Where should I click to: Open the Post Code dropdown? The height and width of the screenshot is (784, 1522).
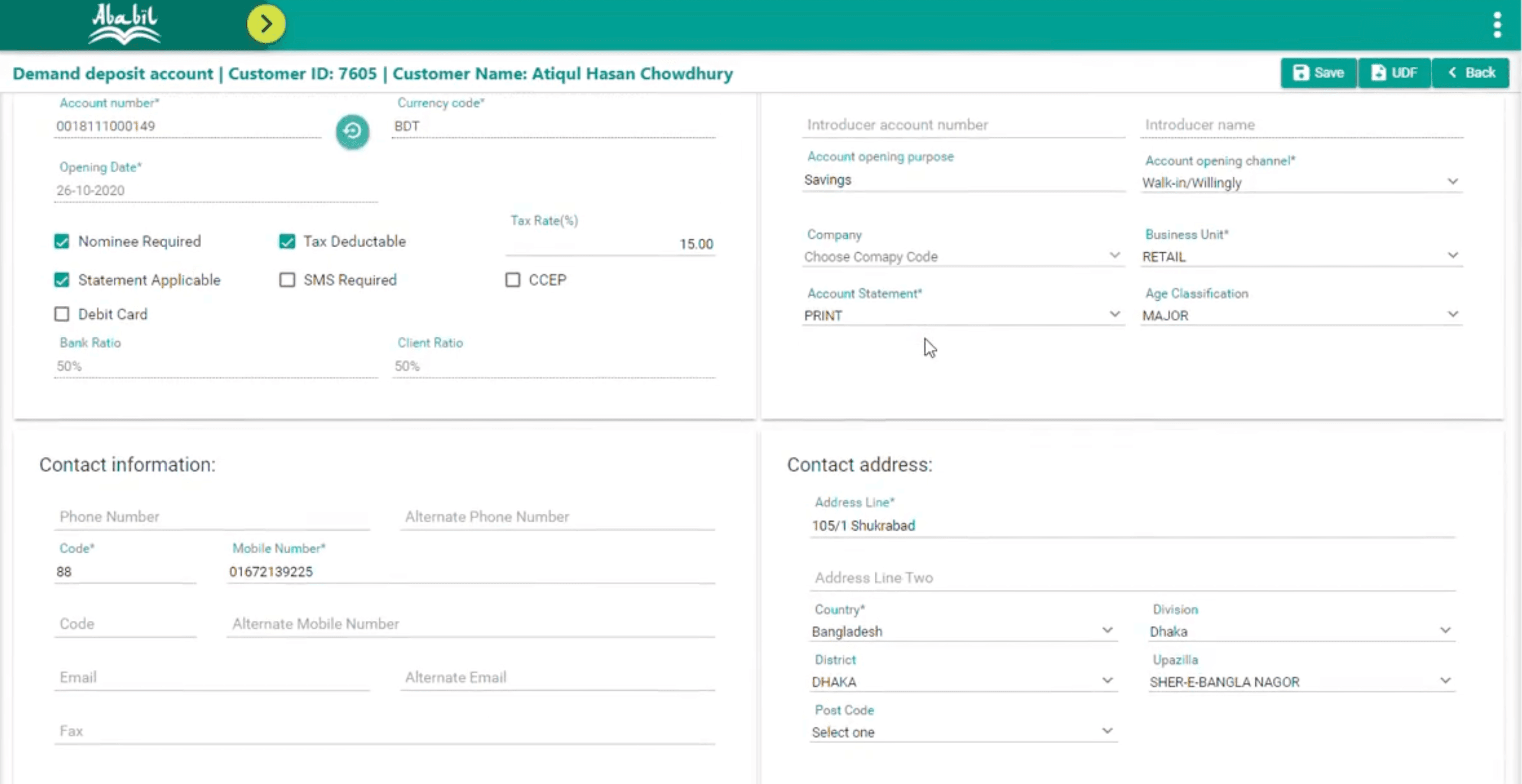(962, 732)
